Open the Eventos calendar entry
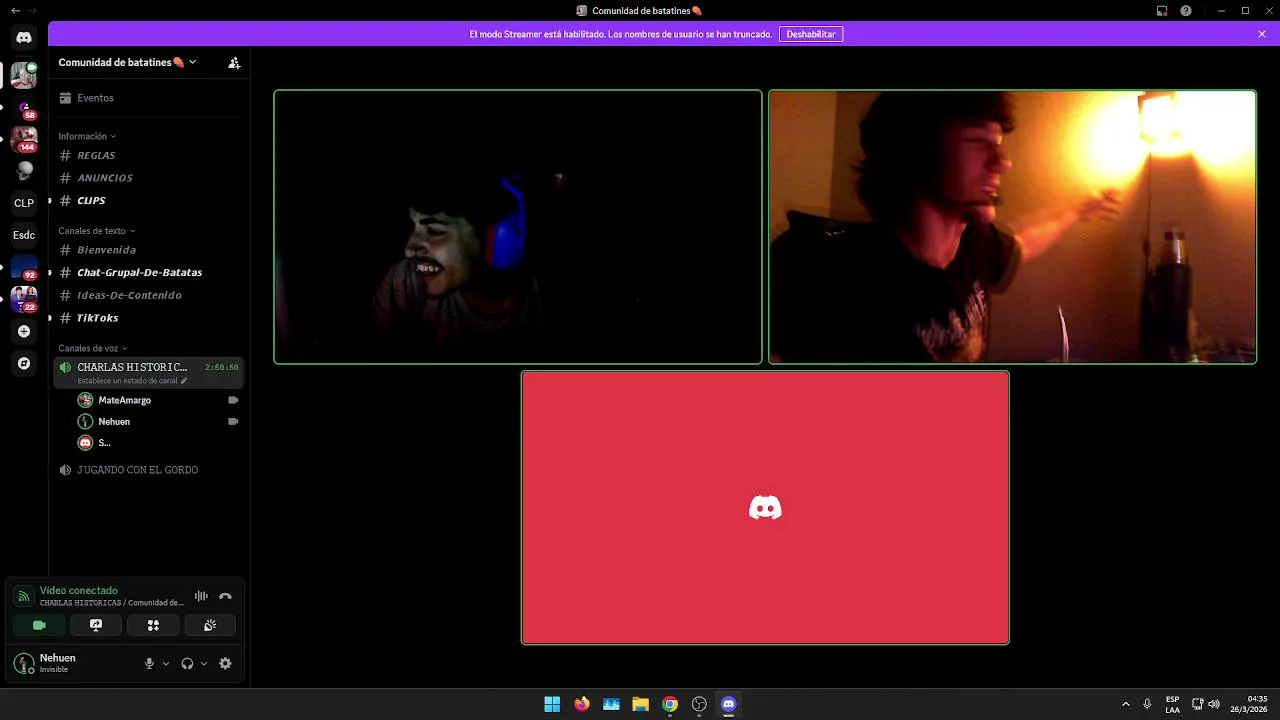The image size is (1280, 720). click(147, 98)
